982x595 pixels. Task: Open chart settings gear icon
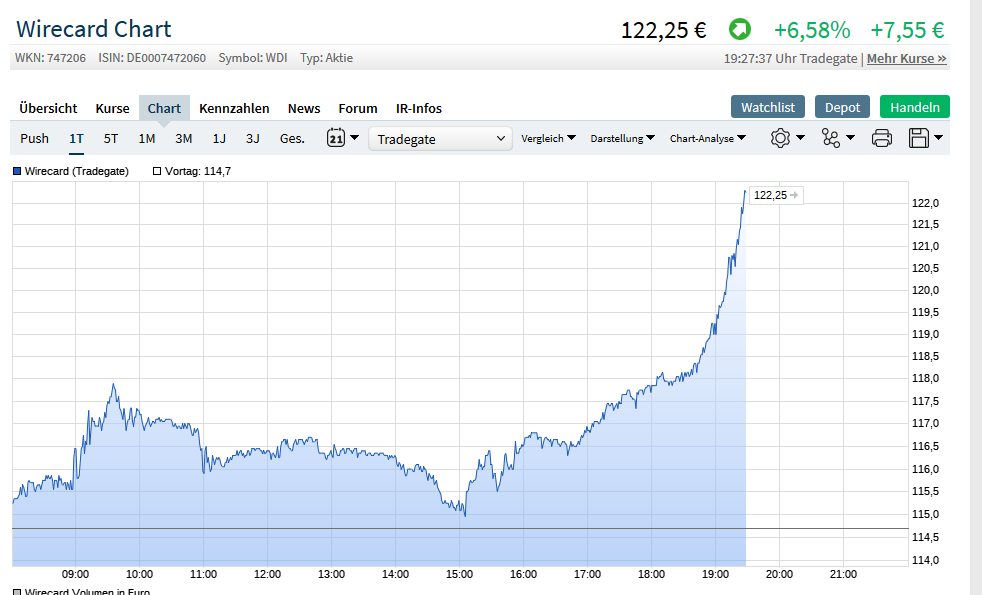[x=780, y=138]
